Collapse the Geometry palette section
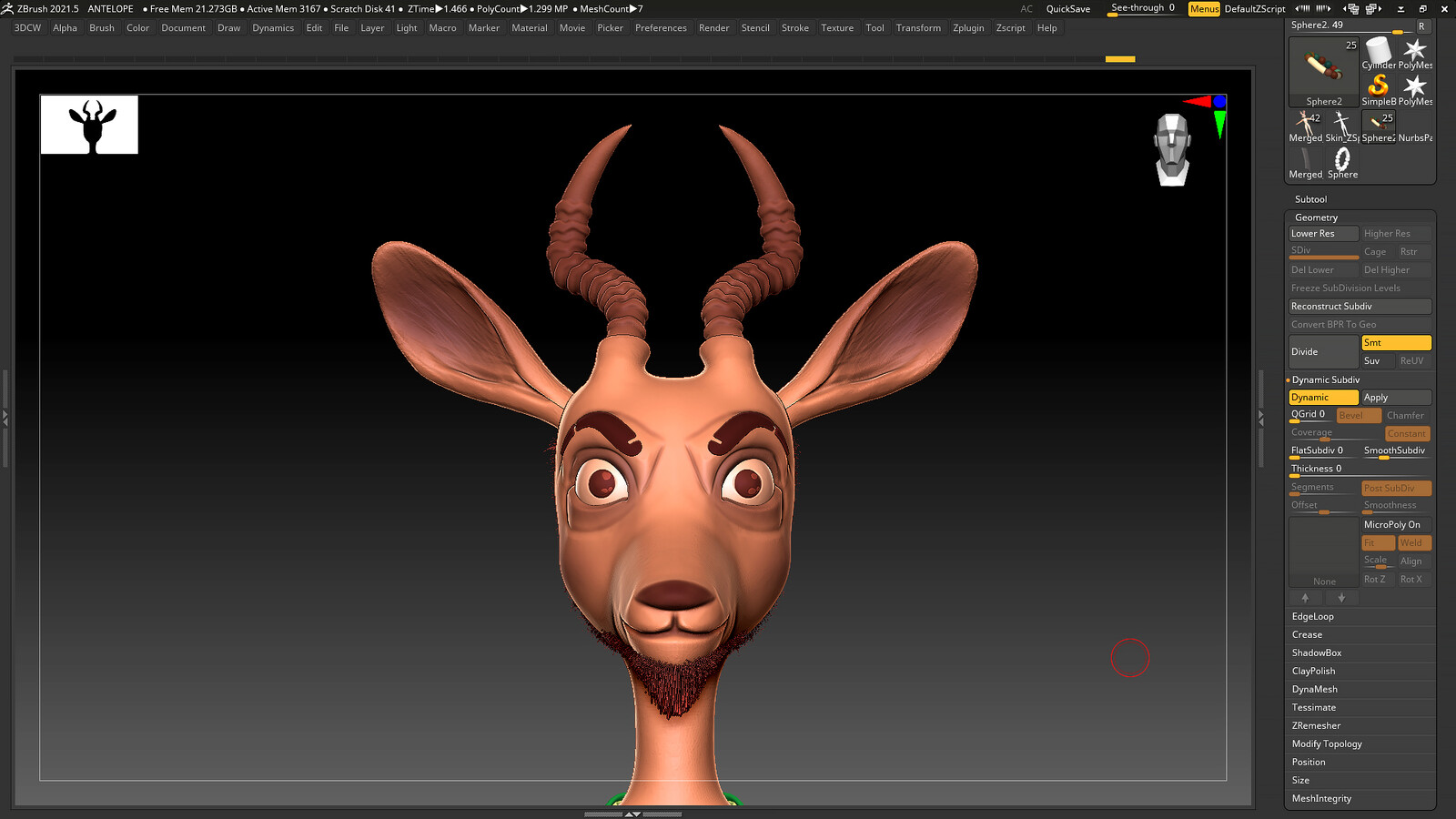The height and width of the screenshot is (819, 1456). pyautogui.click(x=1316, y=217)
